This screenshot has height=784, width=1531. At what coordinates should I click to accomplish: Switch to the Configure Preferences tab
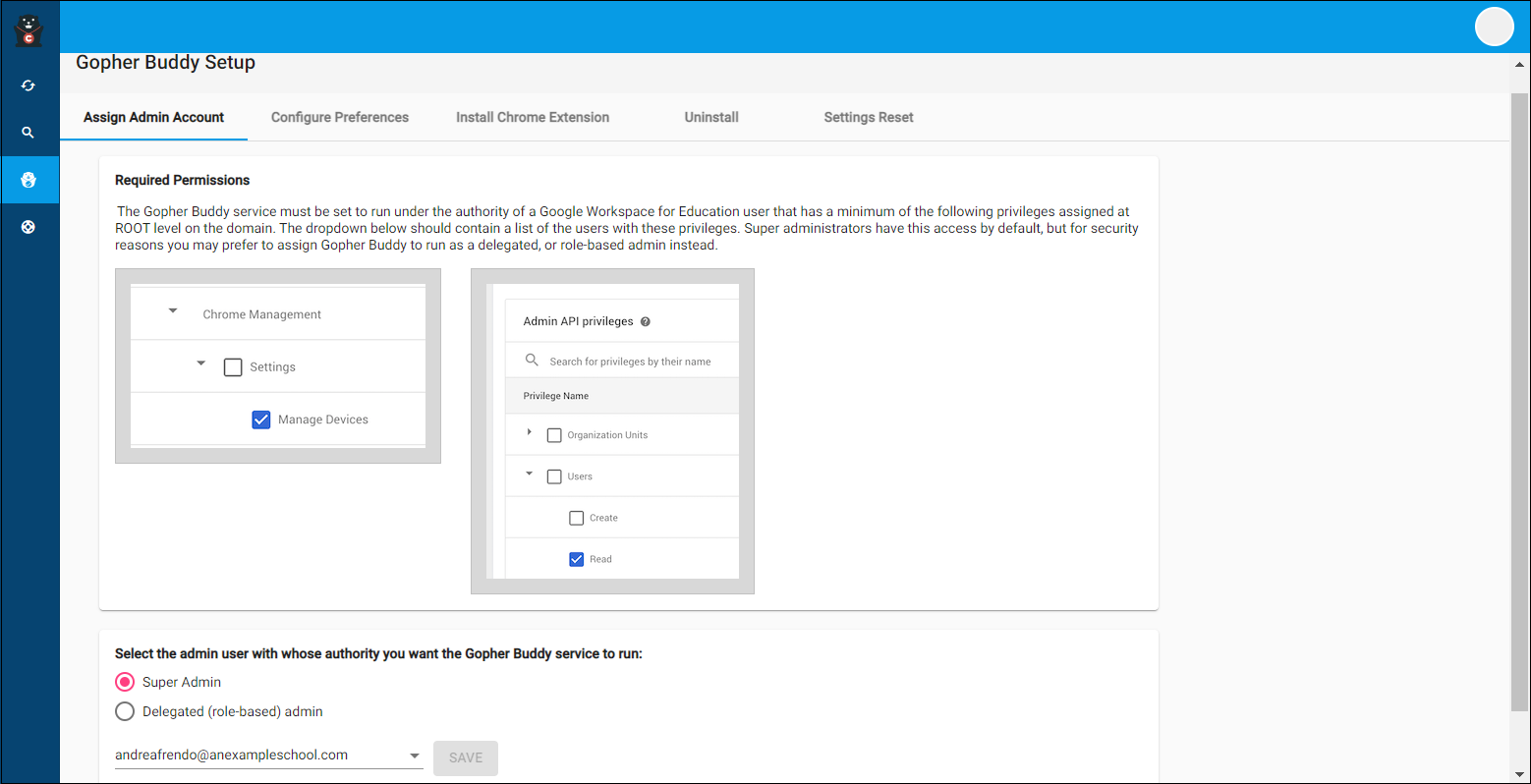340,117
